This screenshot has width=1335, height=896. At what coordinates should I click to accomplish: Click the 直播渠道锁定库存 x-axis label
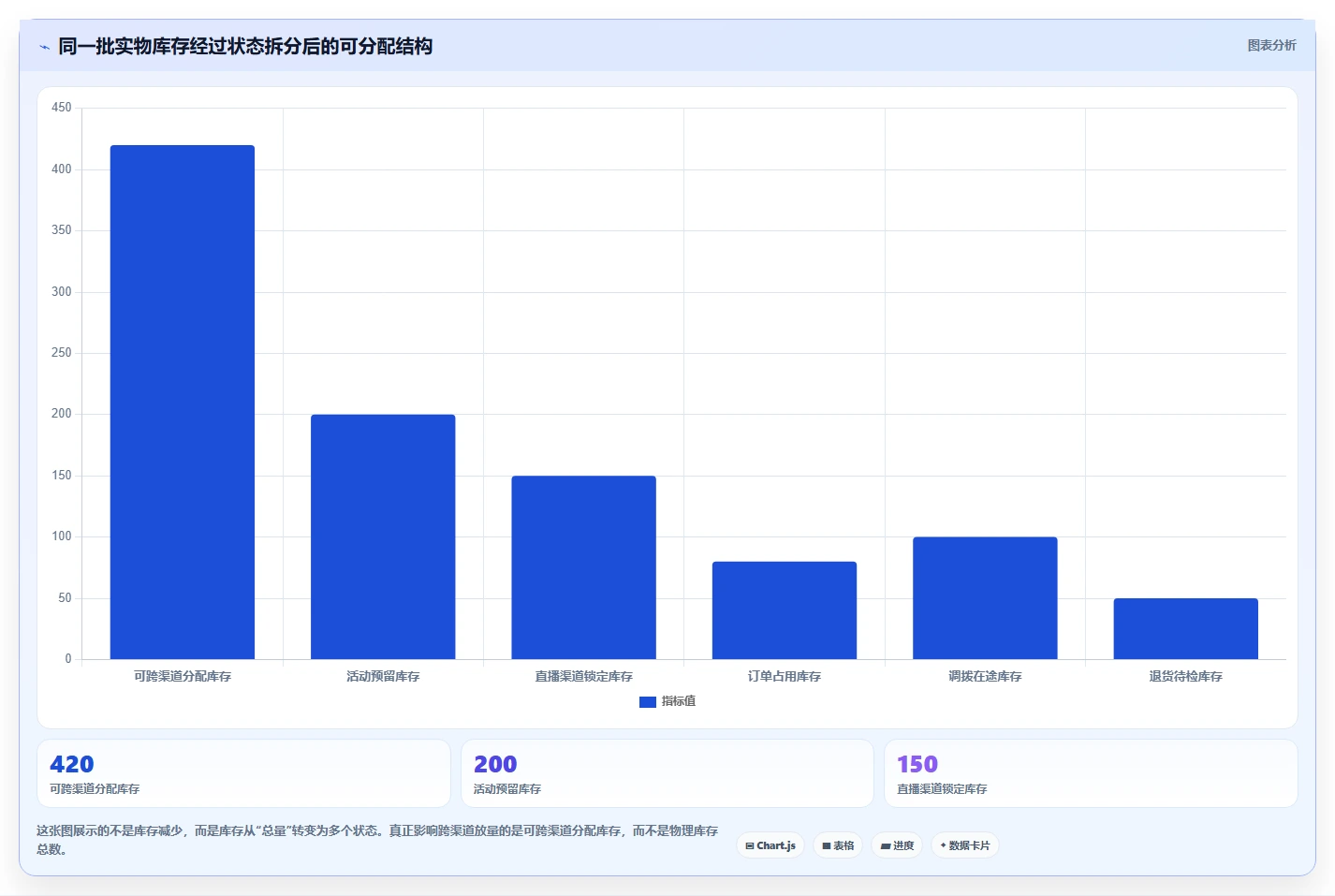coord(583,676)
